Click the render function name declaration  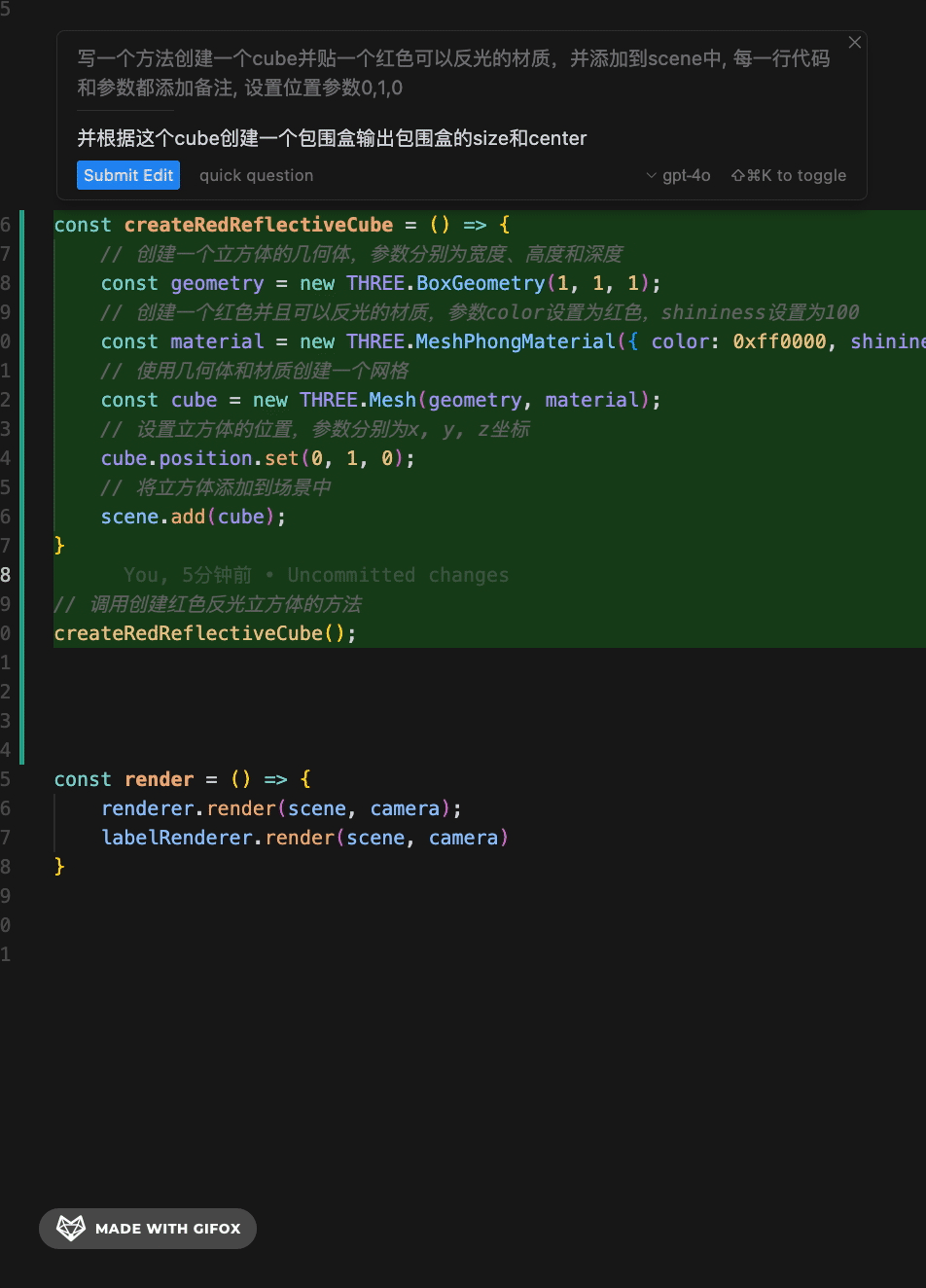click(x=159, y=779)
